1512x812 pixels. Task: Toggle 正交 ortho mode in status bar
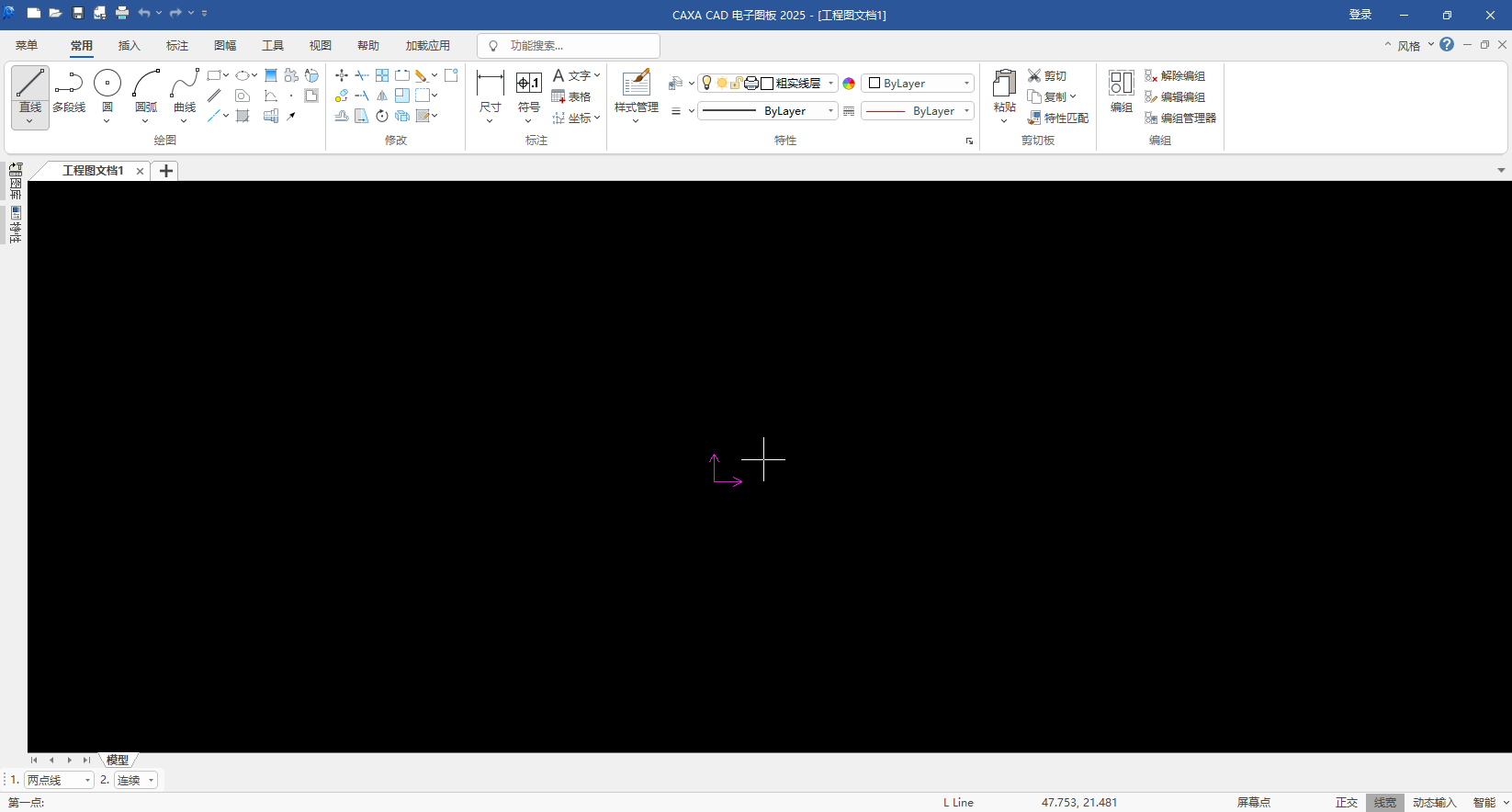(1346, 803)
